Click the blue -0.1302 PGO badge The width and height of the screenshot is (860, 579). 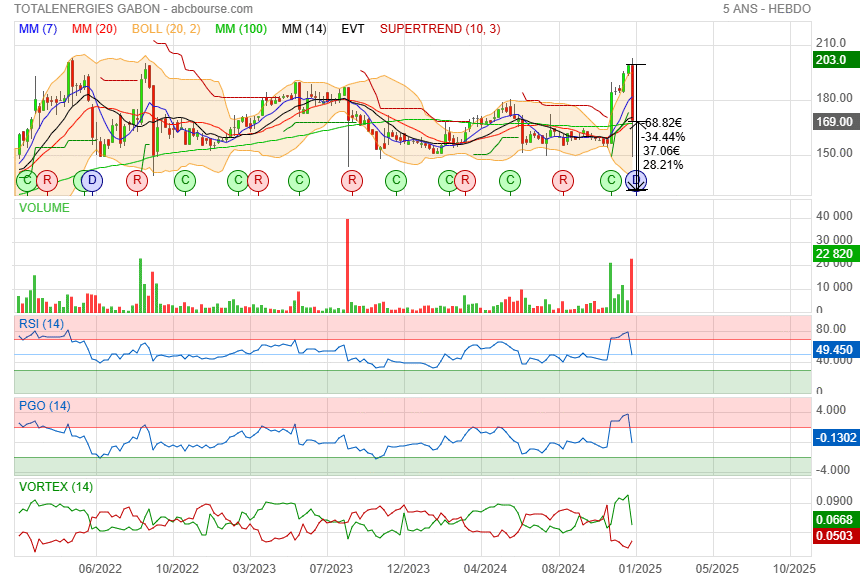pos(835,438)
